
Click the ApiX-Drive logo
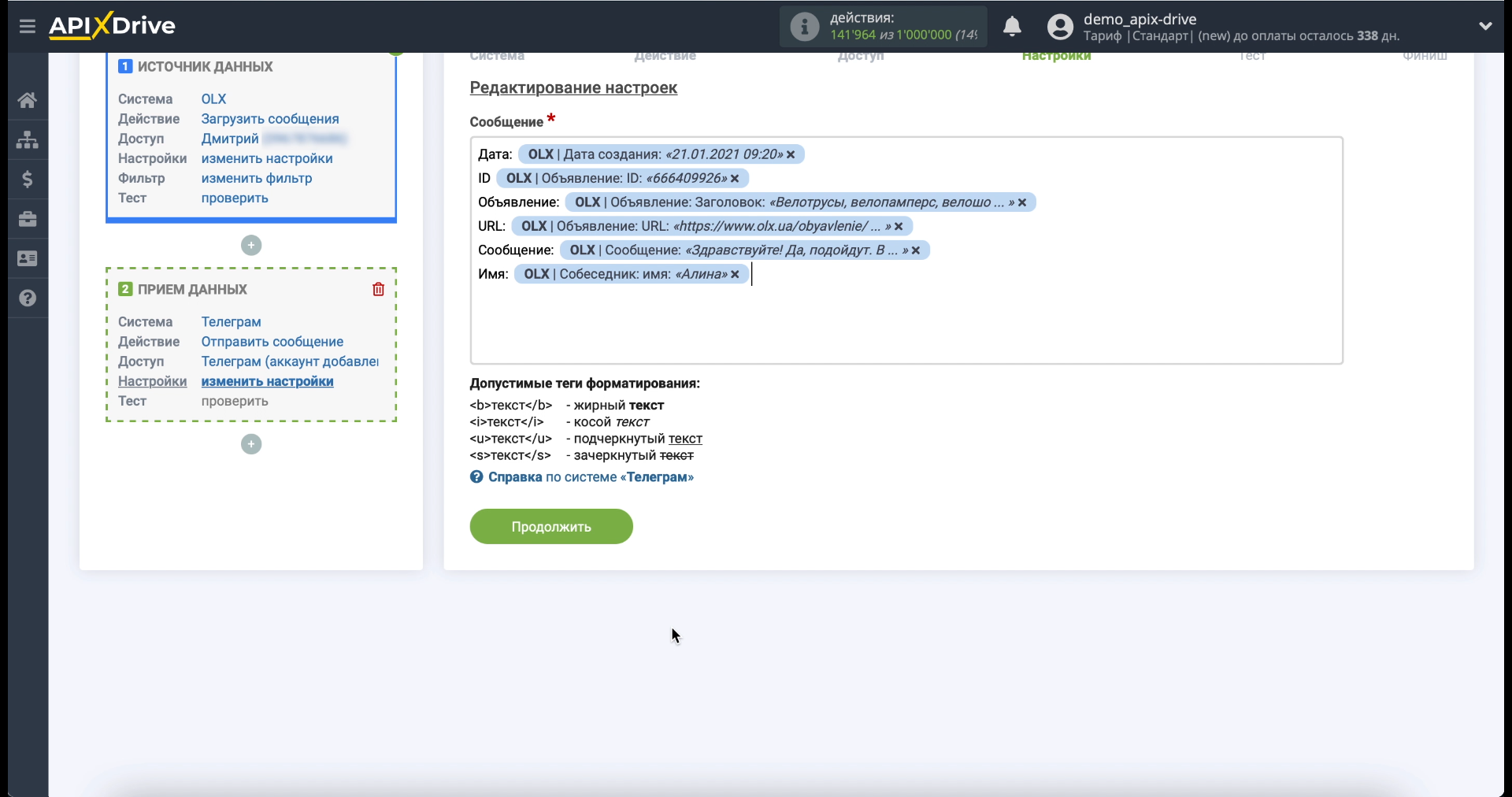tap(112, 26)
